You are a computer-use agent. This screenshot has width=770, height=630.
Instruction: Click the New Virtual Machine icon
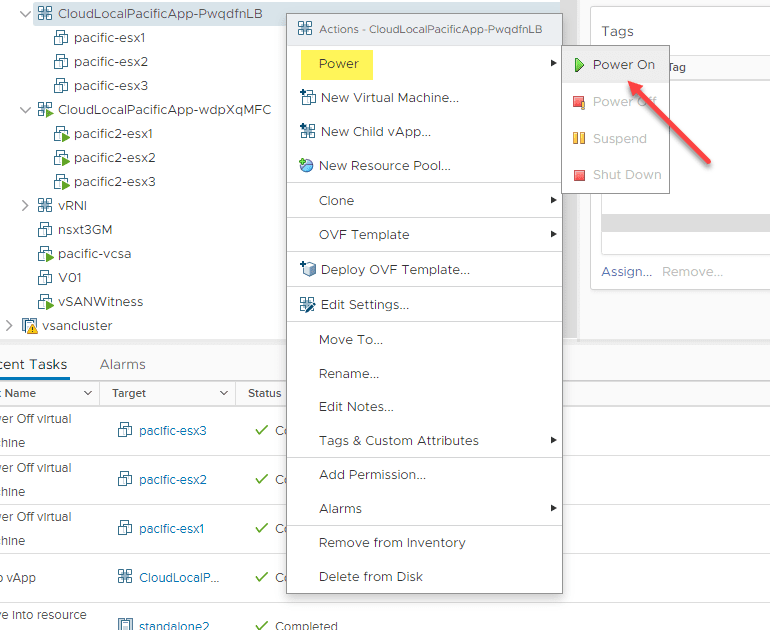point(307,98)
